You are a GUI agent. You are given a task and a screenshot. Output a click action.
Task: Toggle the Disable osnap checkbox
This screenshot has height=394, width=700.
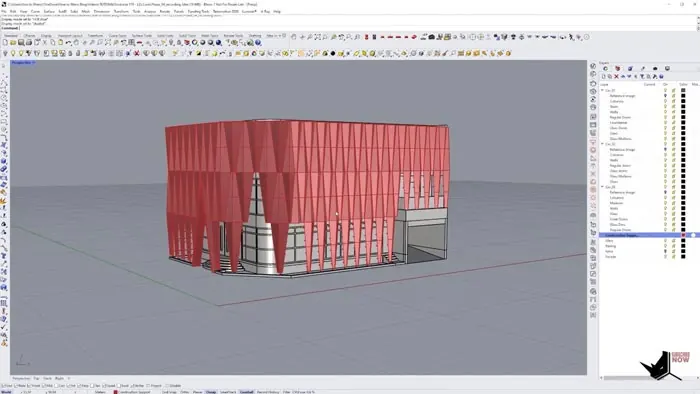167,386
